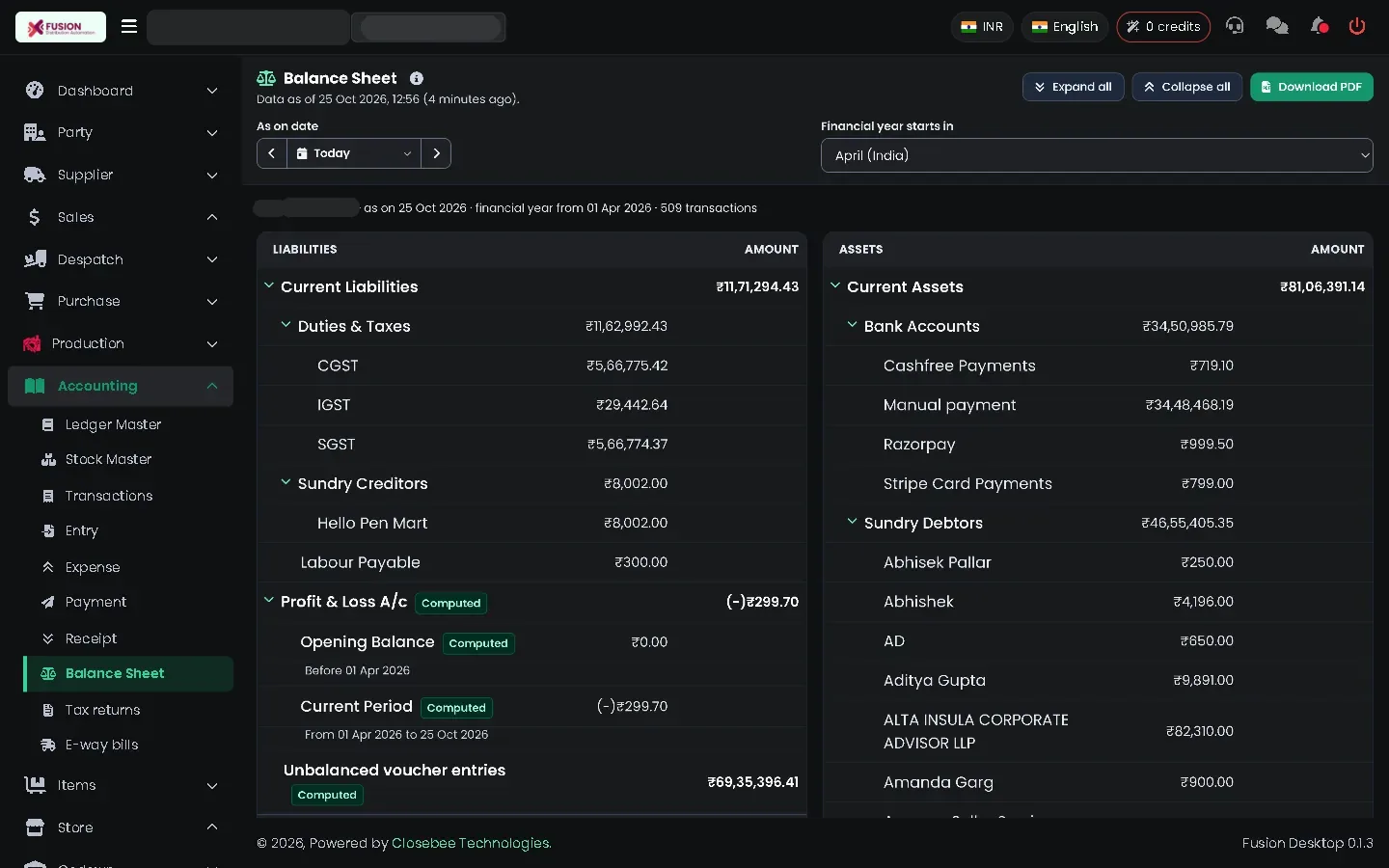The height and width of the screenshot is (868, 1389).
Task: Open the Expense sidebar item
Action: 93,567
